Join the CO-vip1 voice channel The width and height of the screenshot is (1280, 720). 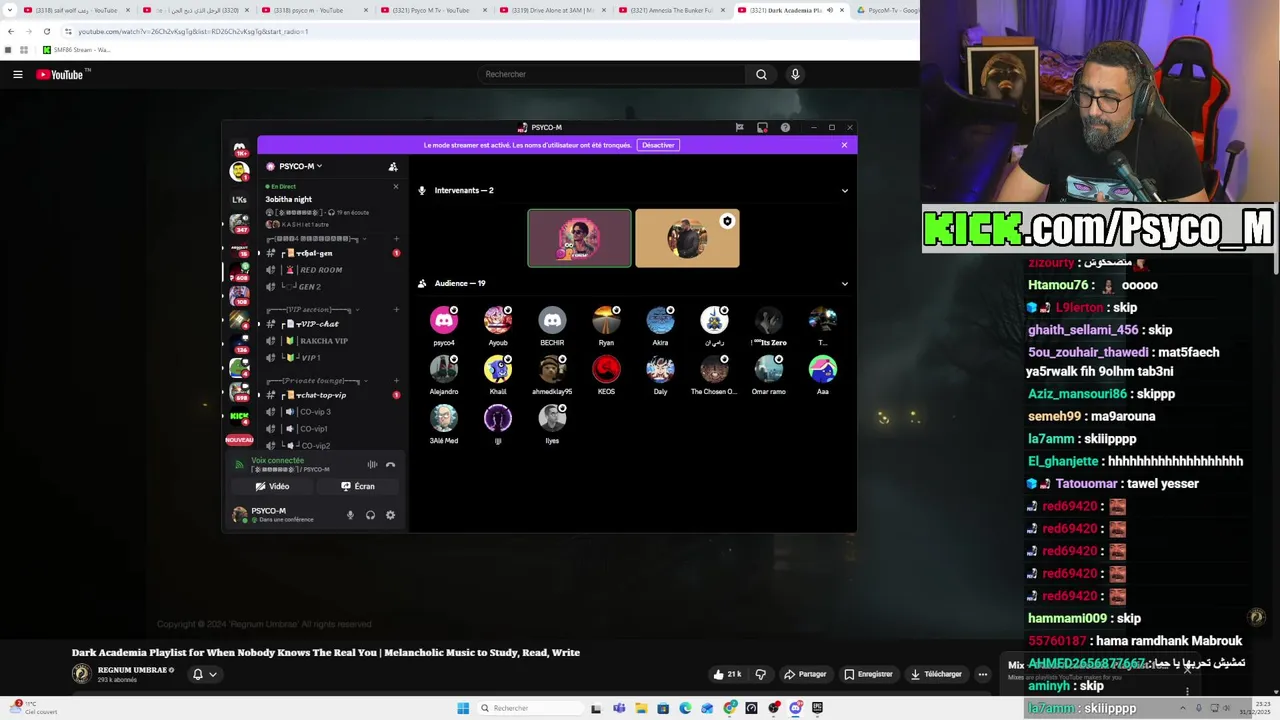[x=332, y=429]
